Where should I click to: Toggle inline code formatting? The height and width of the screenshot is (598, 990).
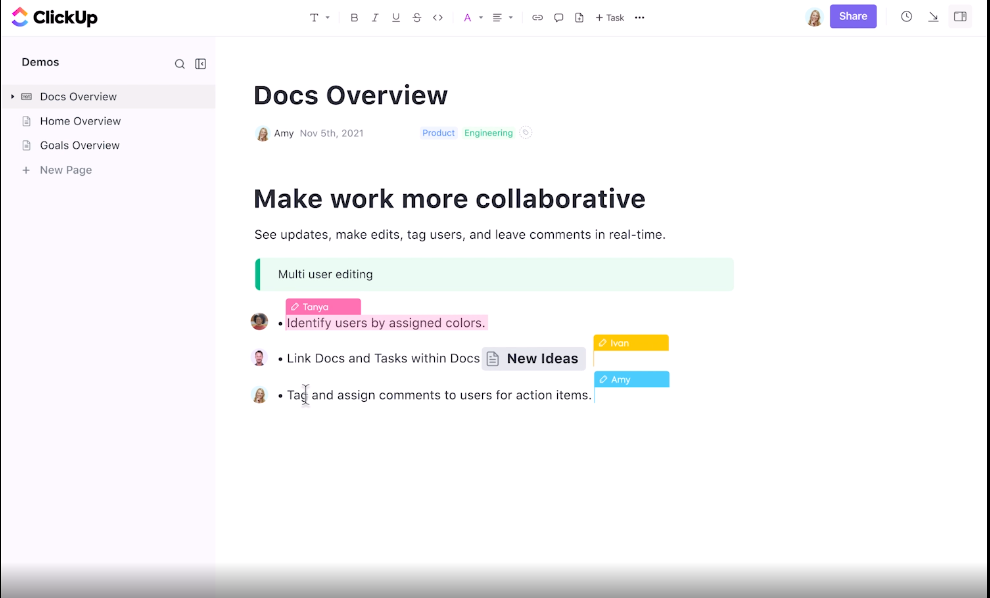coord(438,18)
